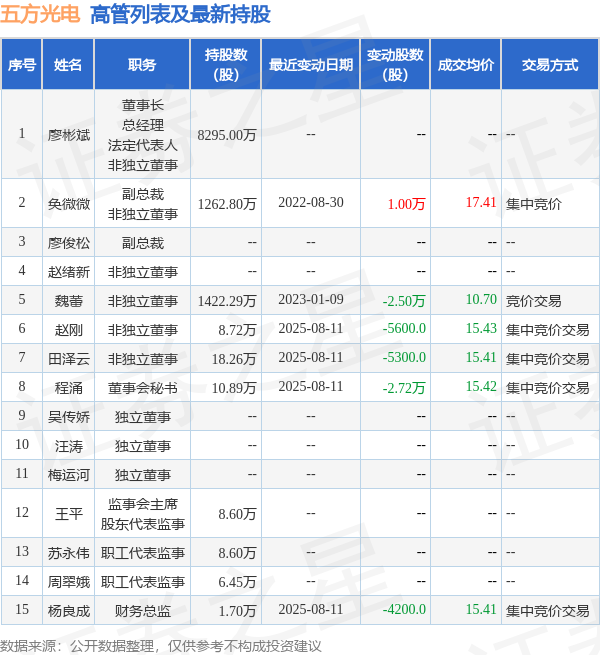Click the 数据来源 disclaimer footer text
Screen dimensions: 600x655
[x=160, y=646]
